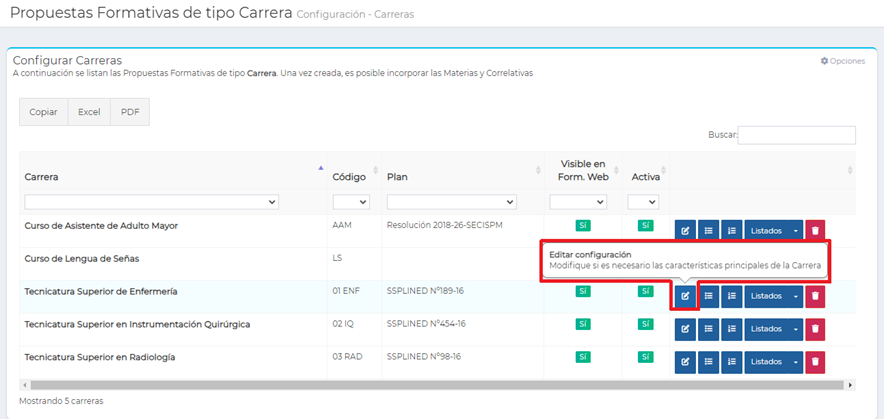Click plan 'SSPLINED N°189-16'

click(426, 292)
